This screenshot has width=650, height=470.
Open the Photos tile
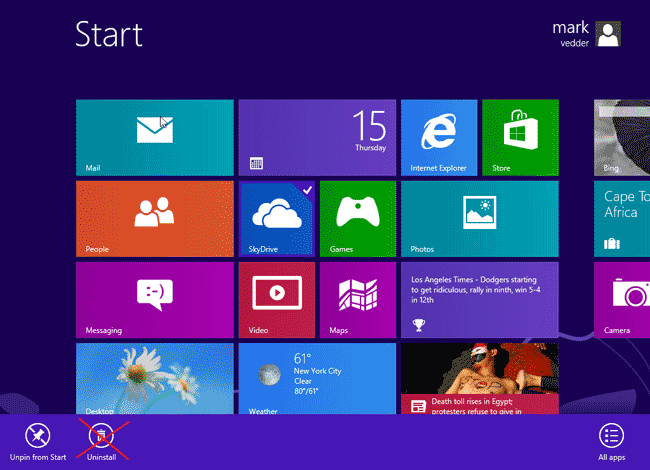pos(479,218)
